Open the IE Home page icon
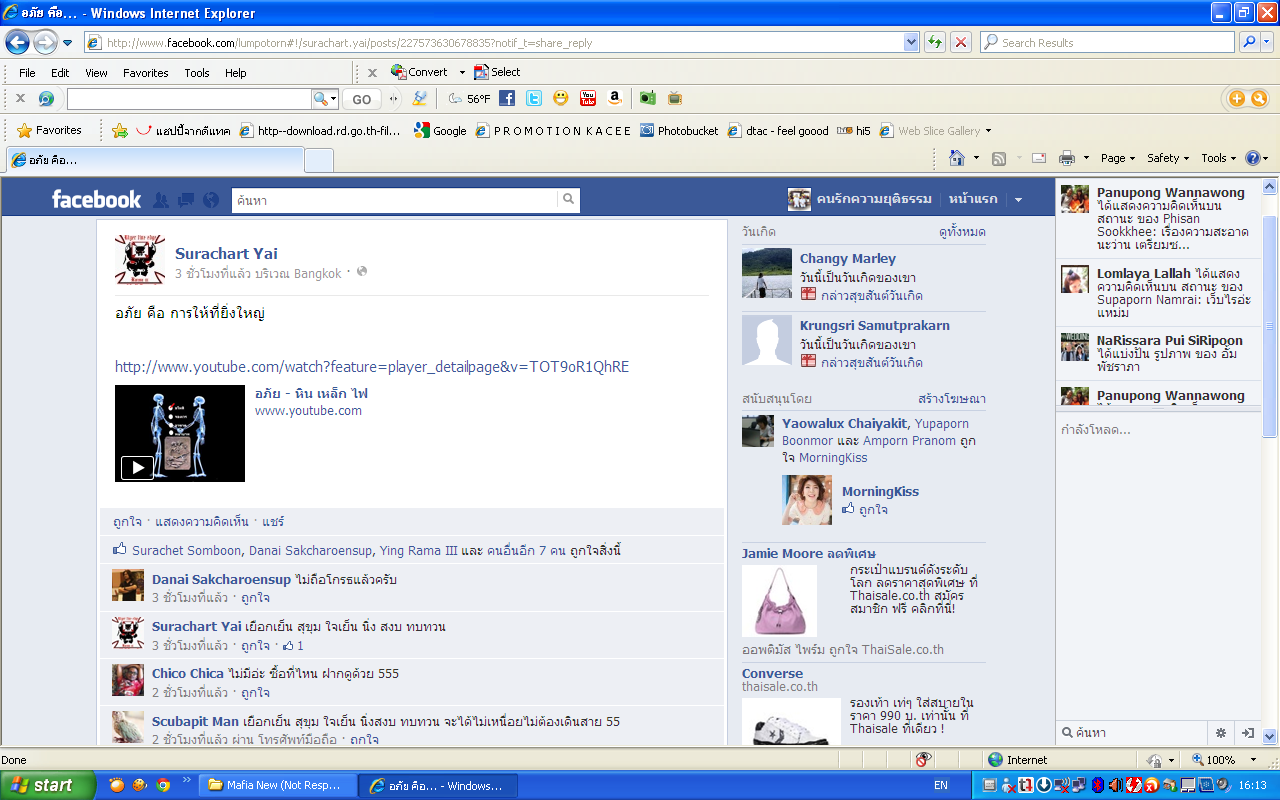Screen dimensions: 1280x800 (957, 158)
